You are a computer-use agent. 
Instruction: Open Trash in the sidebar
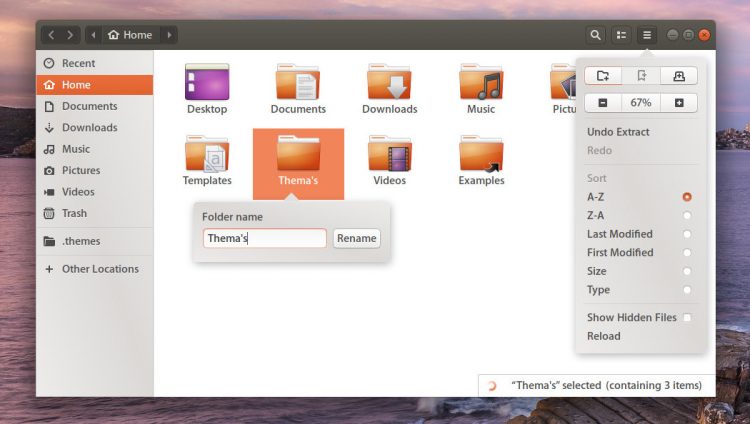95,213
